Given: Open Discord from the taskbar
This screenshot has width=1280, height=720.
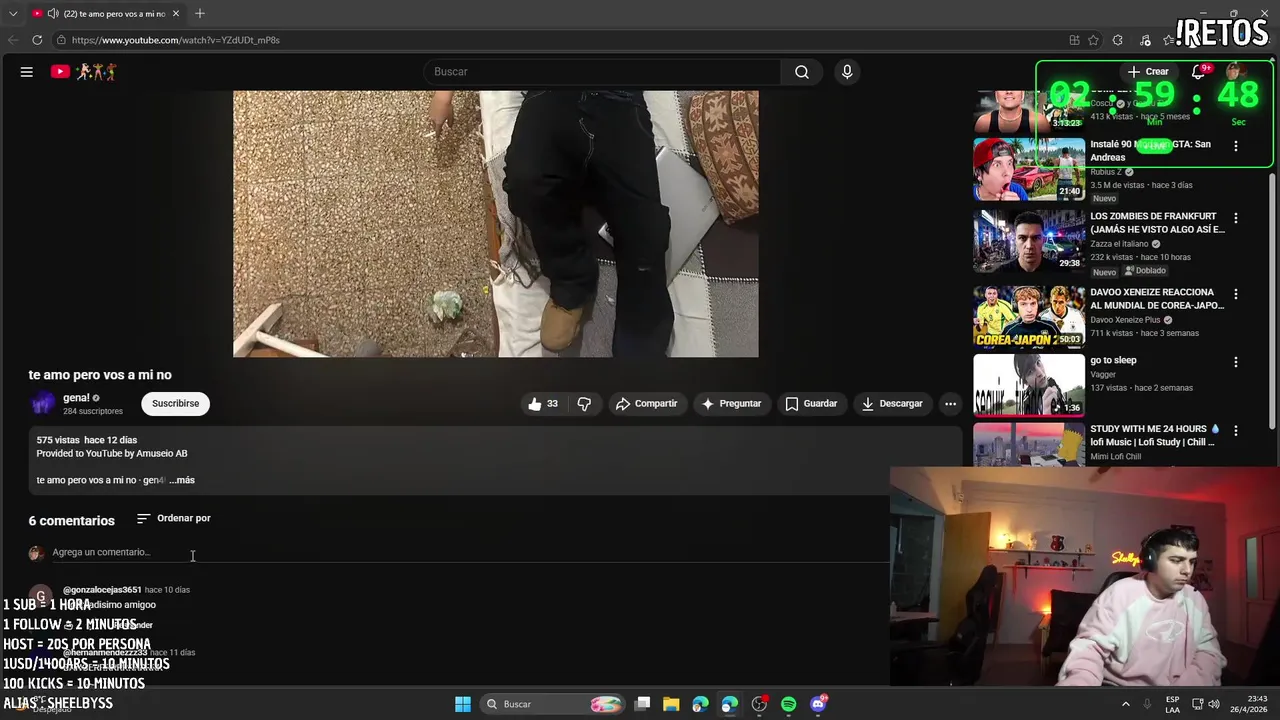Looking at the screenshot, I should point(818,705).
